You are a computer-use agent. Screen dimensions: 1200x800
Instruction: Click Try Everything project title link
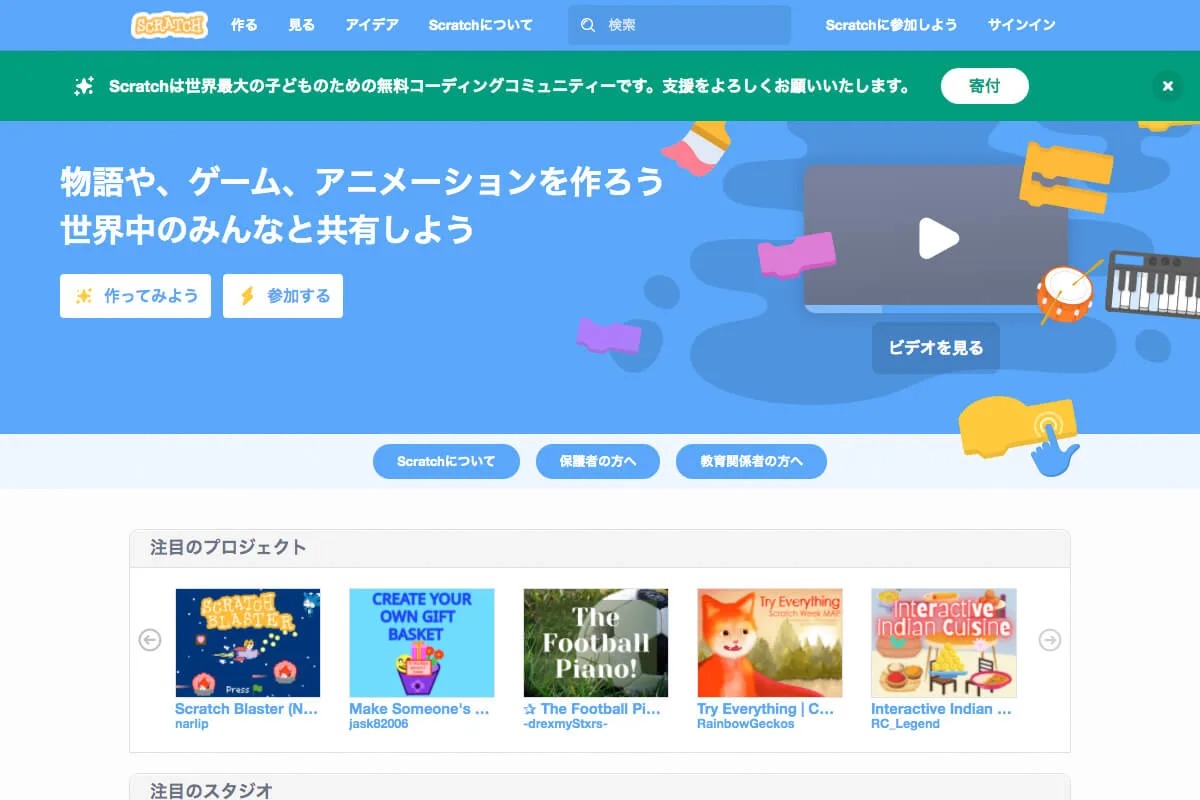766,709
